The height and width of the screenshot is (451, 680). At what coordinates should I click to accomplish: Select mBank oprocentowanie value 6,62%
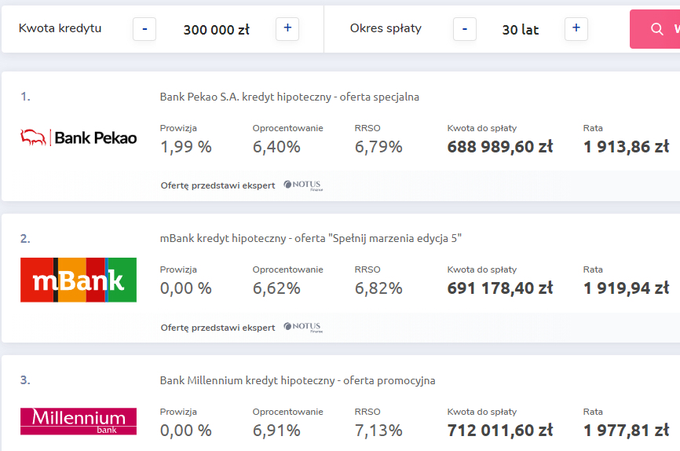click(276, 288)
